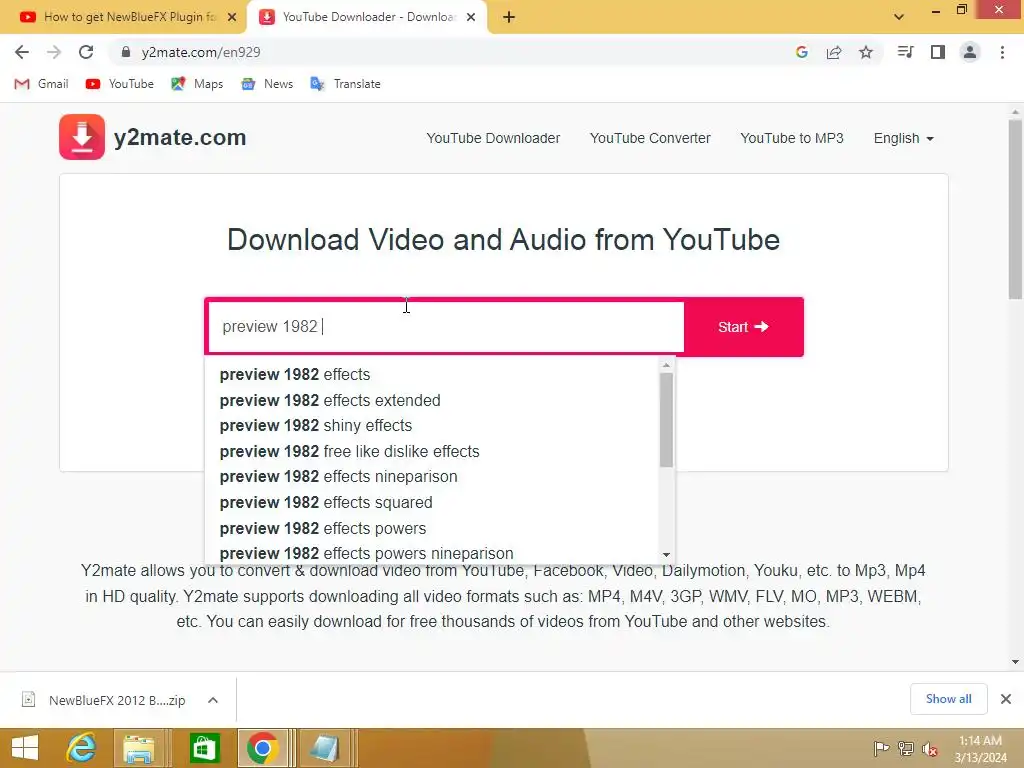Viewport: 1024px width, 768px height.
Task: Close the downloads bar
Action: (x=1006, y=699)
